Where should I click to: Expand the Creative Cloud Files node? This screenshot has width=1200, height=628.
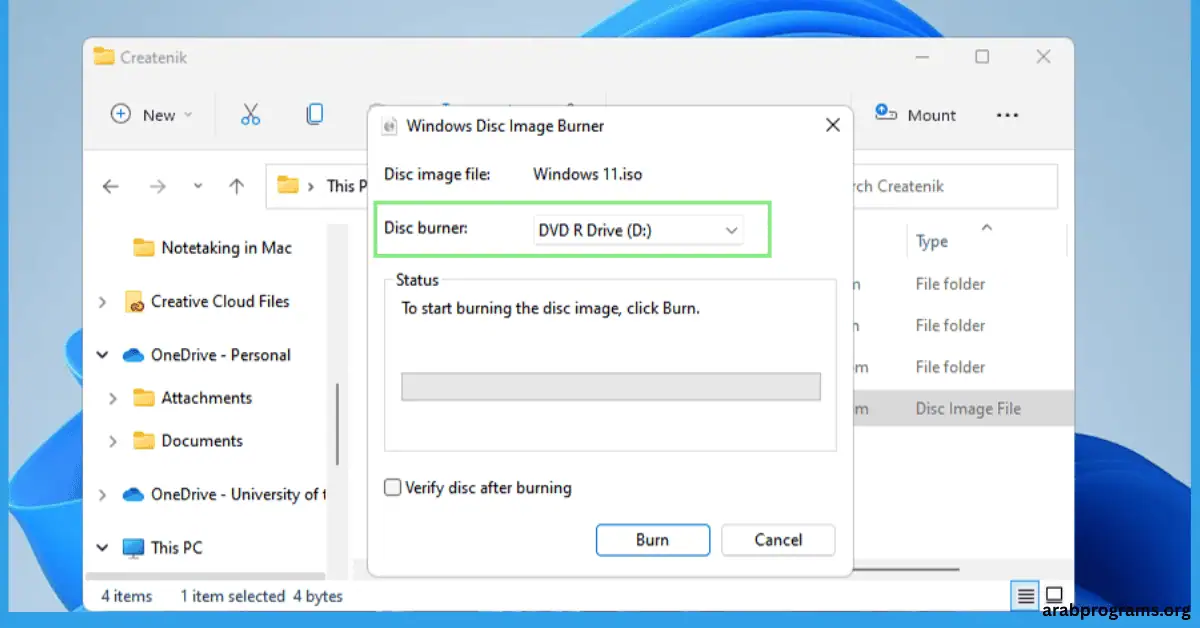point(102,301)
